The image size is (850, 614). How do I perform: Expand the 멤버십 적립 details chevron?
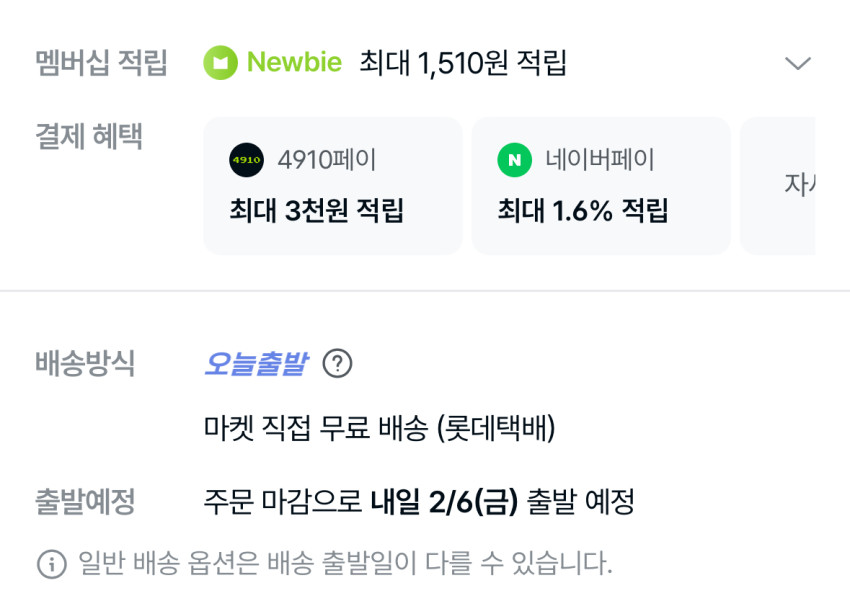click(797, 64)
